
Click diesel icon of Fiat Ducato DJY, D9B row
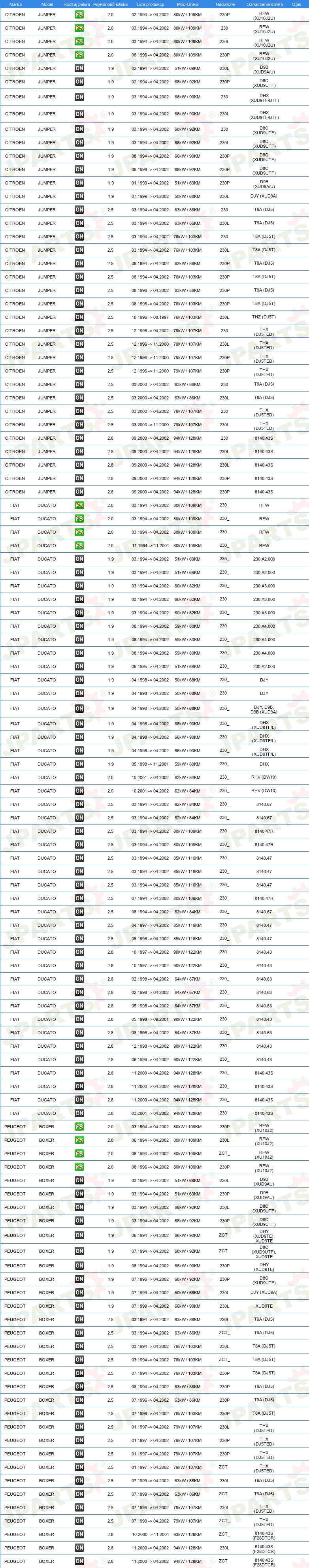click(79, 708)
